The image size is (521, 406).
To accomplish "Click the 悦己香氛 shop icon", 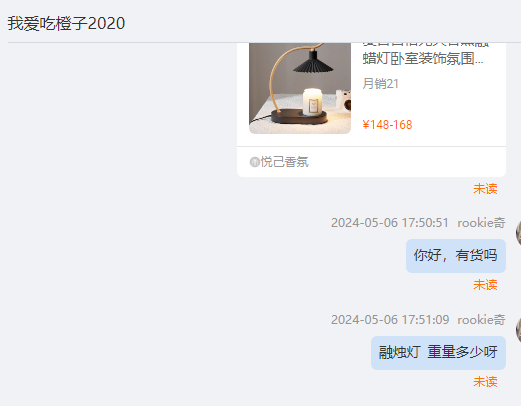I will 255,162.
